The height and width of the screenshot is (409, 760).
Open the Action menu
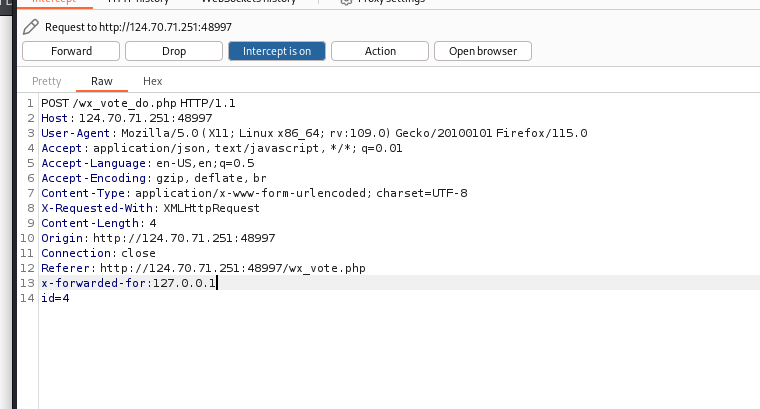tap(380, 51)
